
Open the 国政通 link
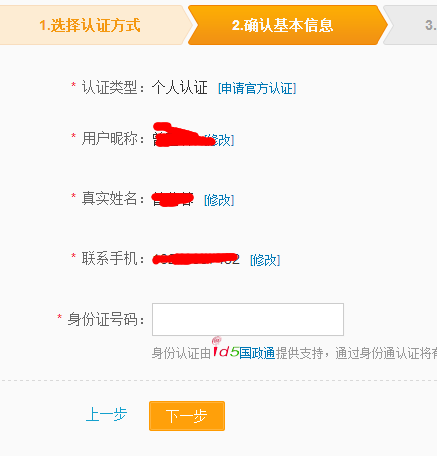tap(257, 353)
